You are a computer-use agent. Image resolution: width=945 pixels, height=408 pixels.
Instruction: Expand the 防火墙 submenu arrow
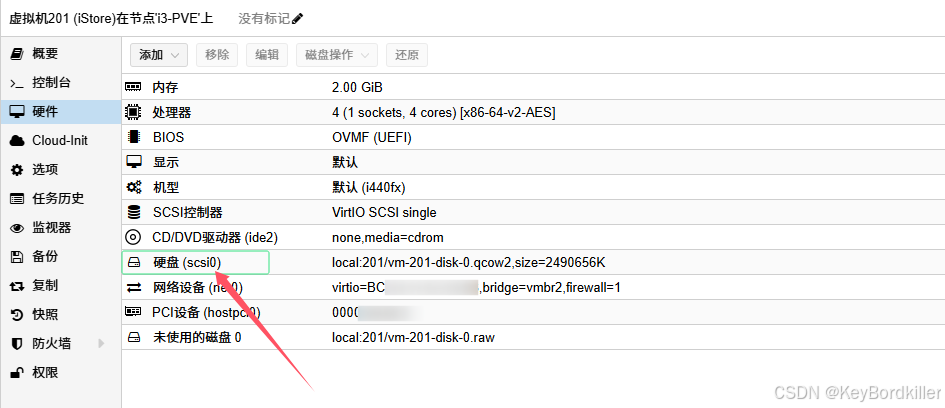101,344
